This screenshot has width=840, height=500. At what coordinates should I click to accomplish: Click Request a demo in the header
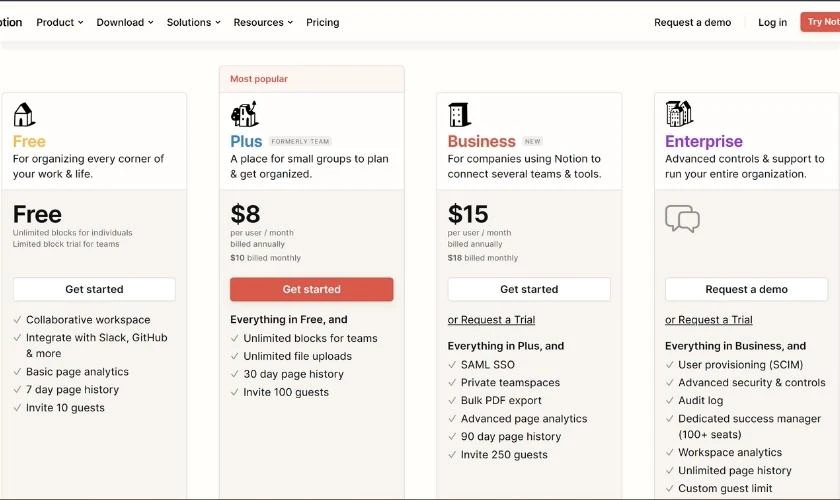692,23
